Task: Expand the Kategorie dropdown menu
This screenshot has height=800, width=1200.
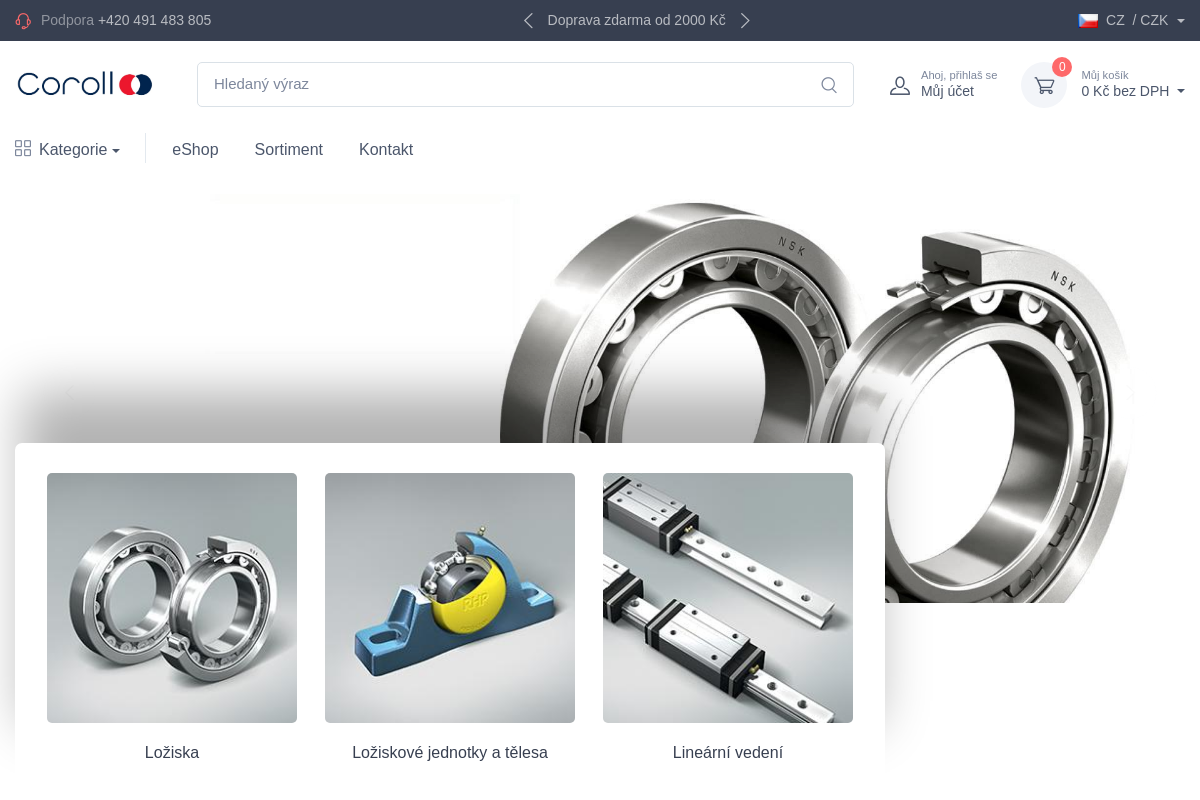Action: [x=80, y=150]
